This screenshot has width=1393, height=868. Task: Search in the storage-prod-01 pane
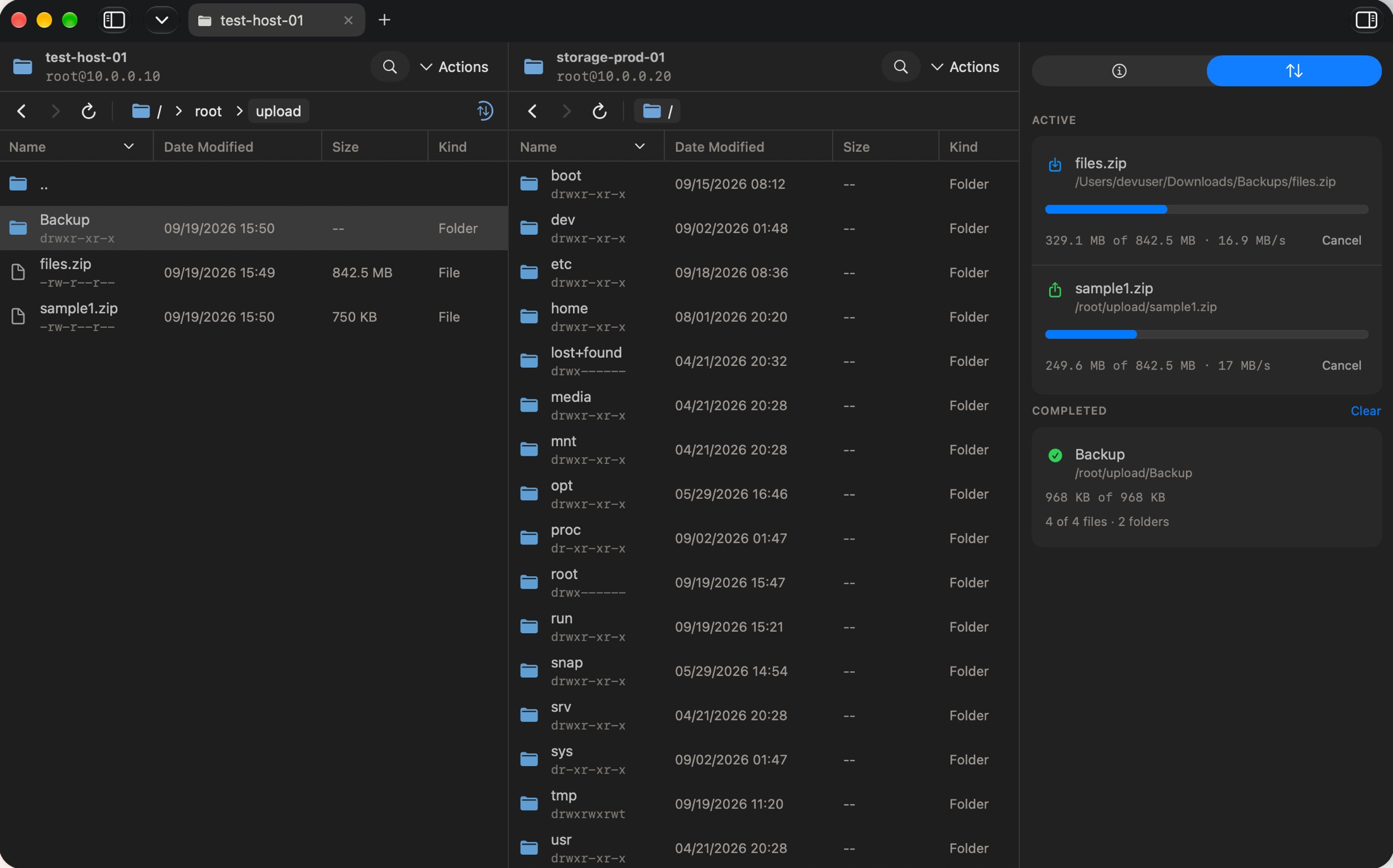[x=901, y=66]
